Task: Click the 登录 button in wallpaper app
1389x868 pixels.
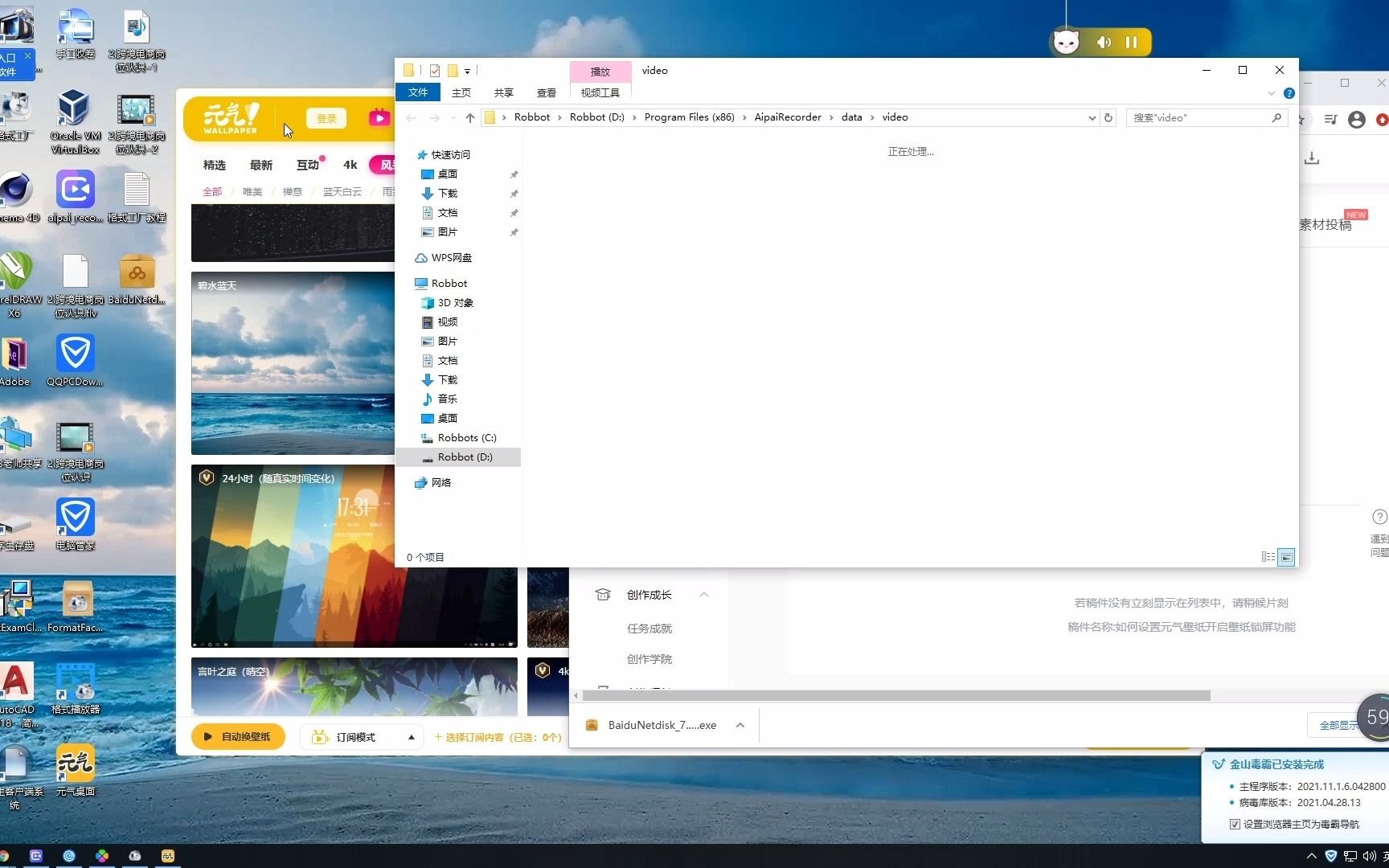Action: click(326, 118)
